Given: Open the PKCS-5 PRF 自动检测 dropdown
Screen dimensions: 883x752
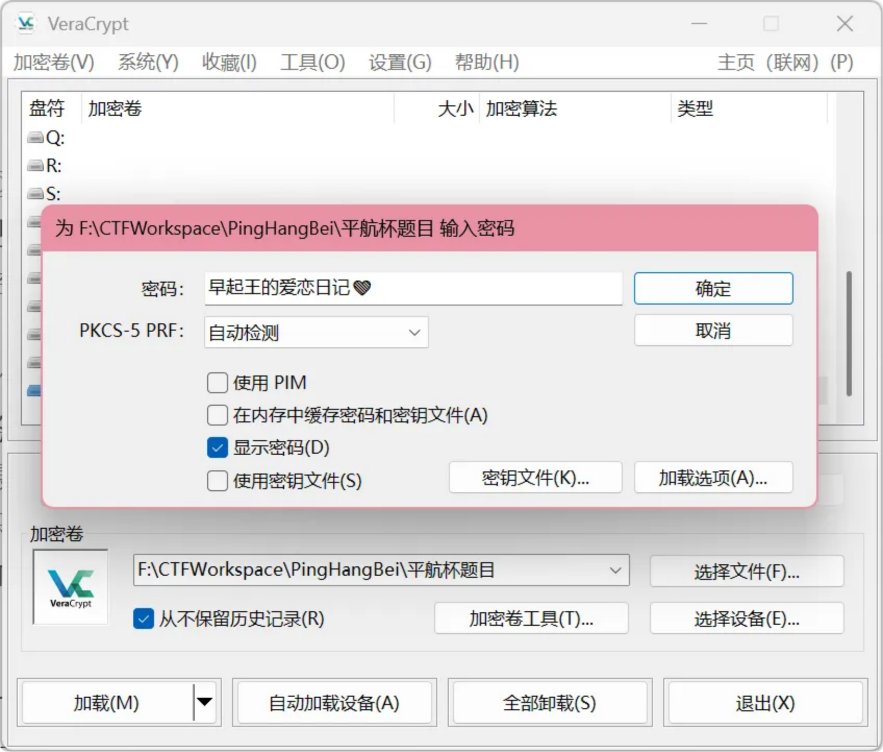Looking at the screenshot, I should point(316,332).
